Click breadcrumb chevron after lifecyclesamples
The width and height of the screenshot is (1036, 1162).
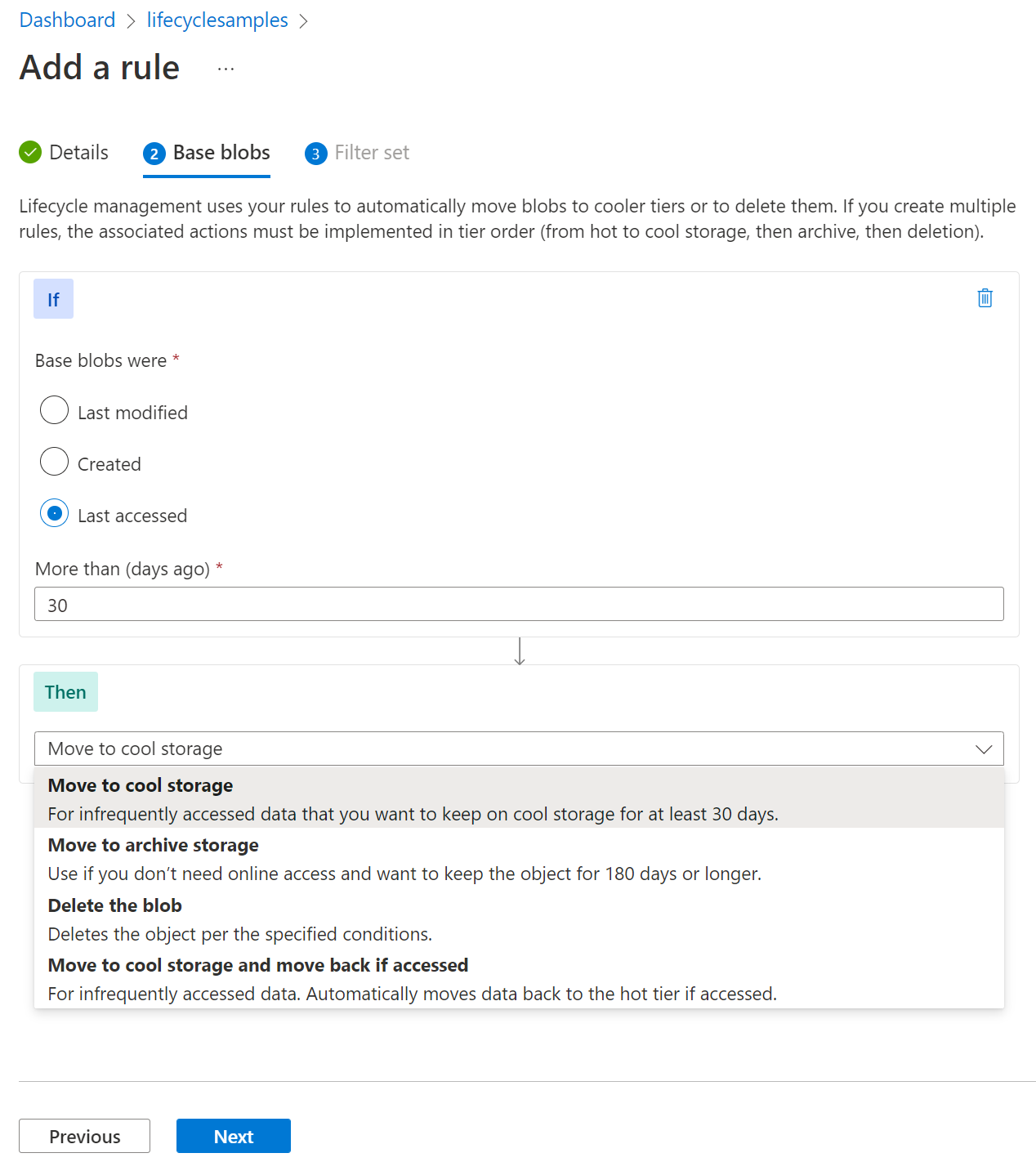(303, 21)
